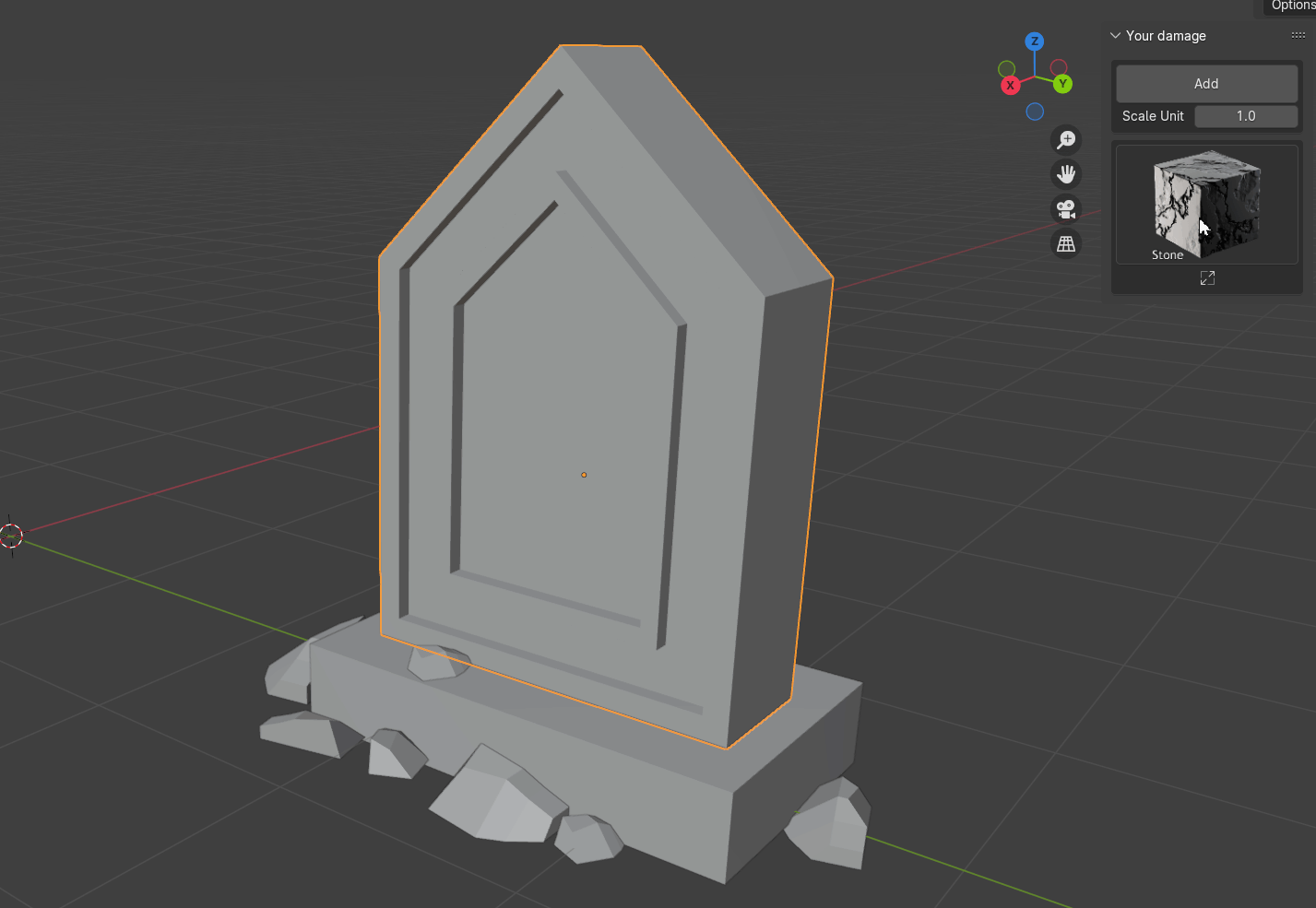Open the Options dropdown
The image size is (1316, 908).
1291,6
